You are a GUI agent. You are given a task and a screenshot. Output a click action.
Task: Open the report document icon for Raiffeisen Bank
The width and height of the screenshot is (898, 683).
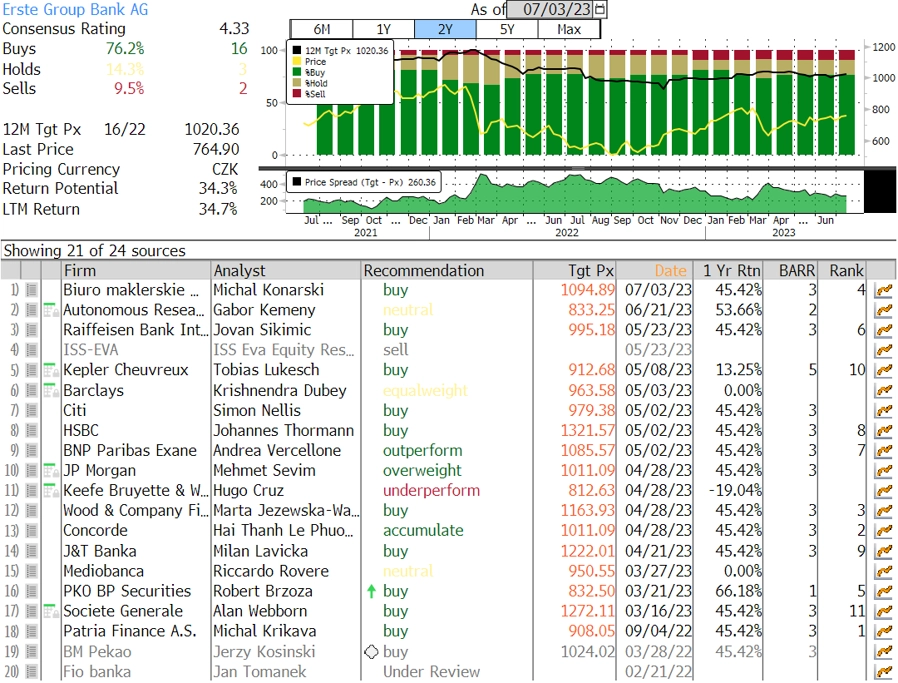click(31, 330)
